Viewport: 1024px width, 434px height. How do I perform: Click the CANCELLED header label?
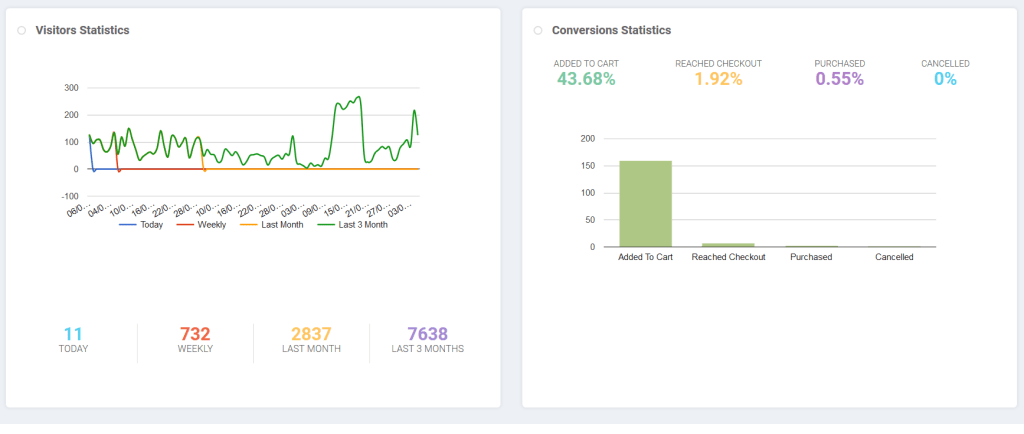pos(946,64)
